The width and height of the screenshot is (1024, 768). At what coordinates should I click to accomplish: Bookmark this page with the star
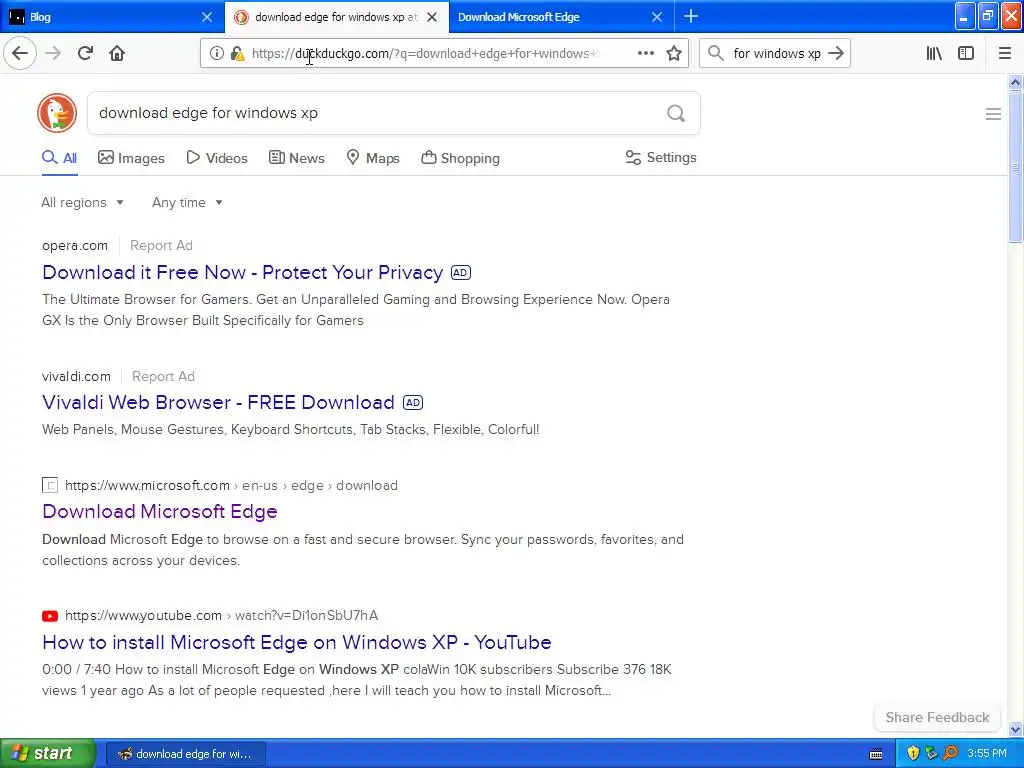(x=674, y=54)
